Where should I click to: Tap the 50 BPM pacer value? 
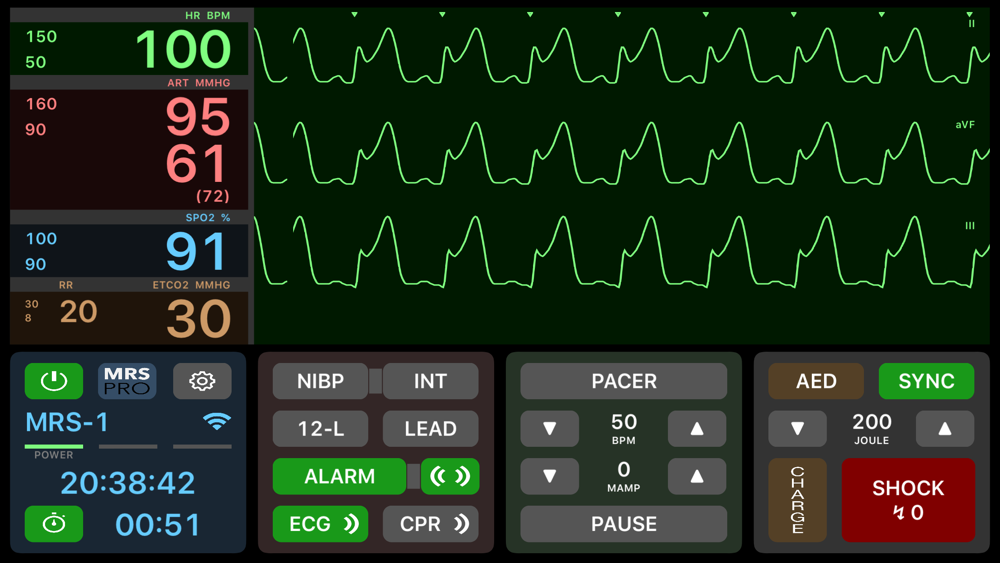point(624,428)
